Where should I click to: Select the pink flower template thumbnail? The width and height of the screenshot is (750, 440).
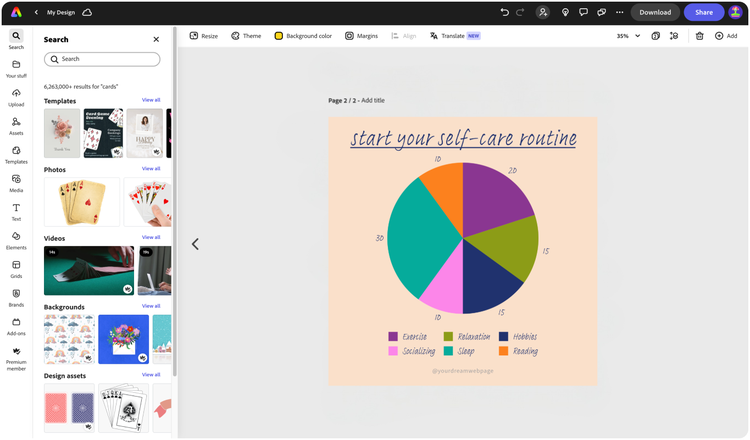coord(62,133)
